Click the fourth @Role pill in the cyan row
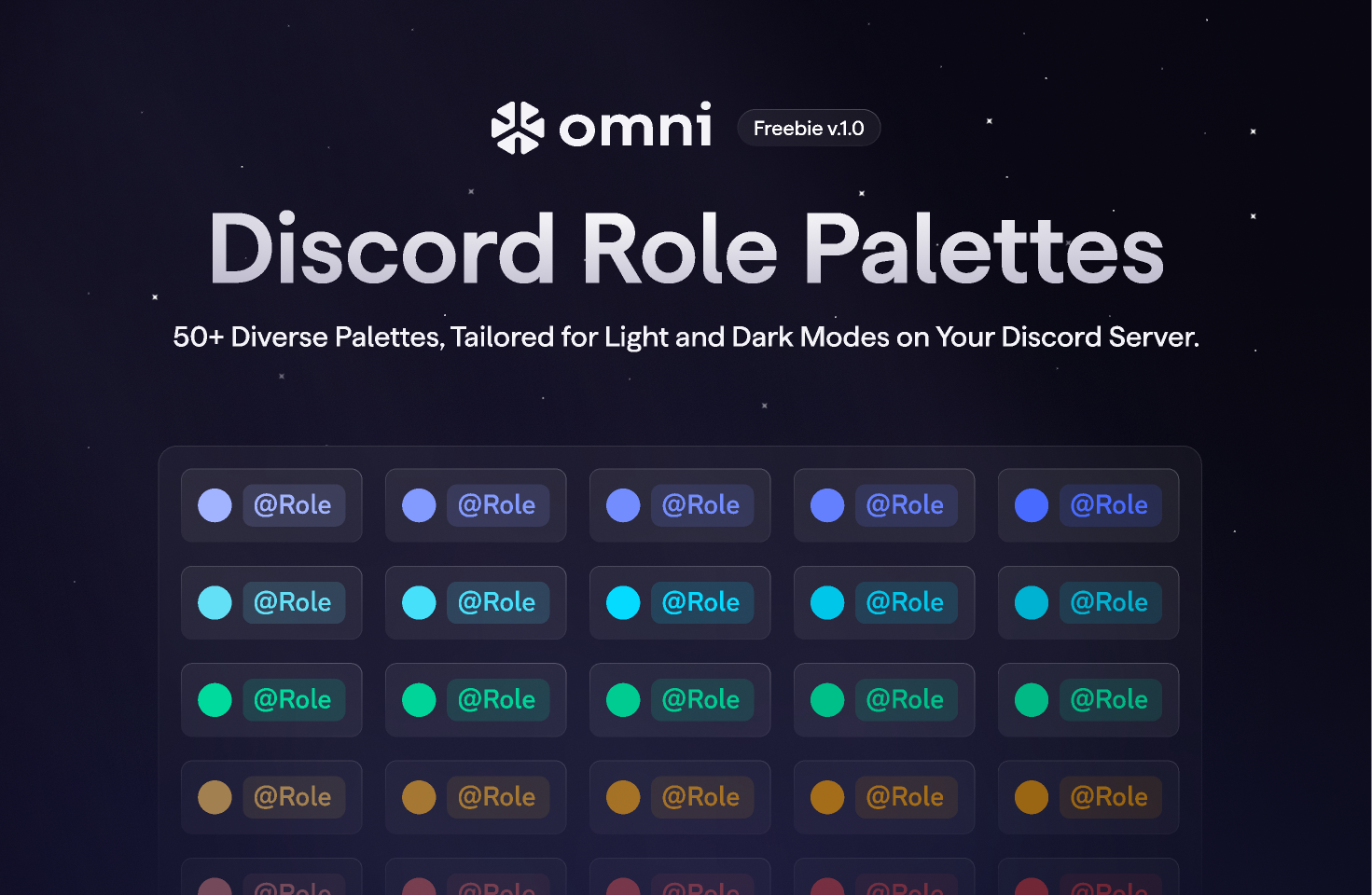Viewport: 1372px width, 895px height. click(907, 602)
